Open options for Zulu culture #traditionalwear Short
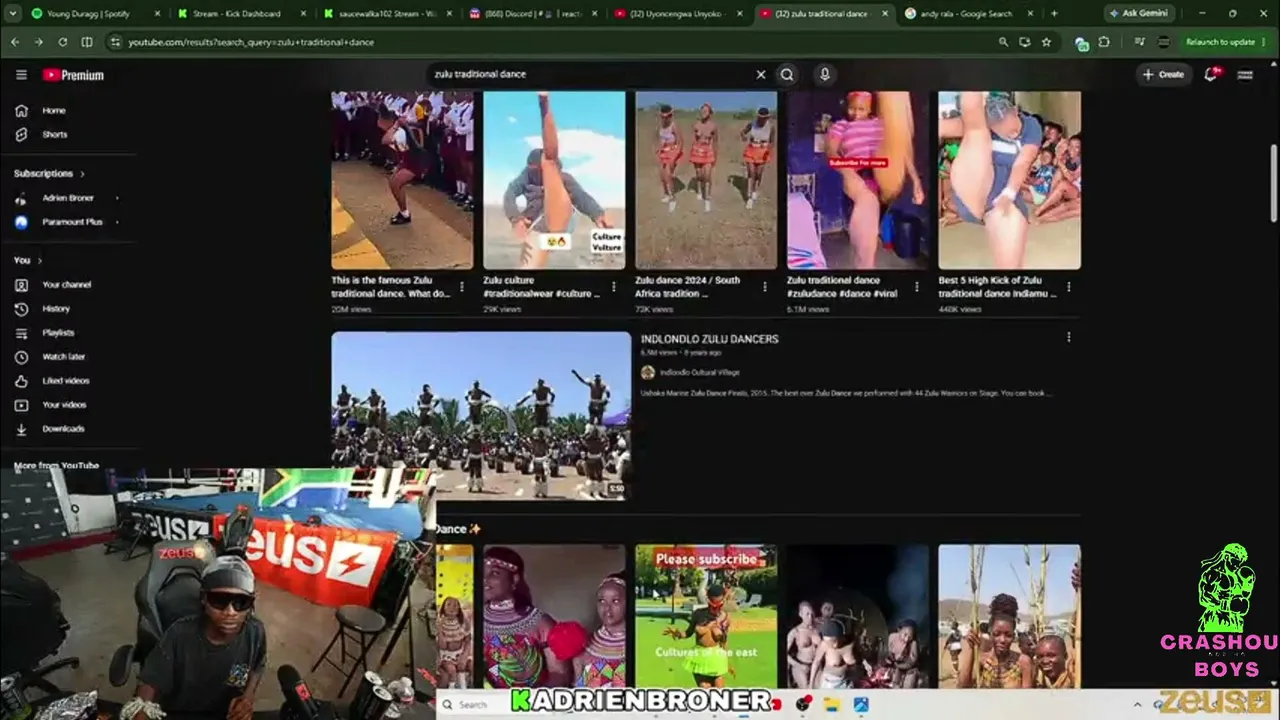The image size is (1280, 720). tap(613, 287)
